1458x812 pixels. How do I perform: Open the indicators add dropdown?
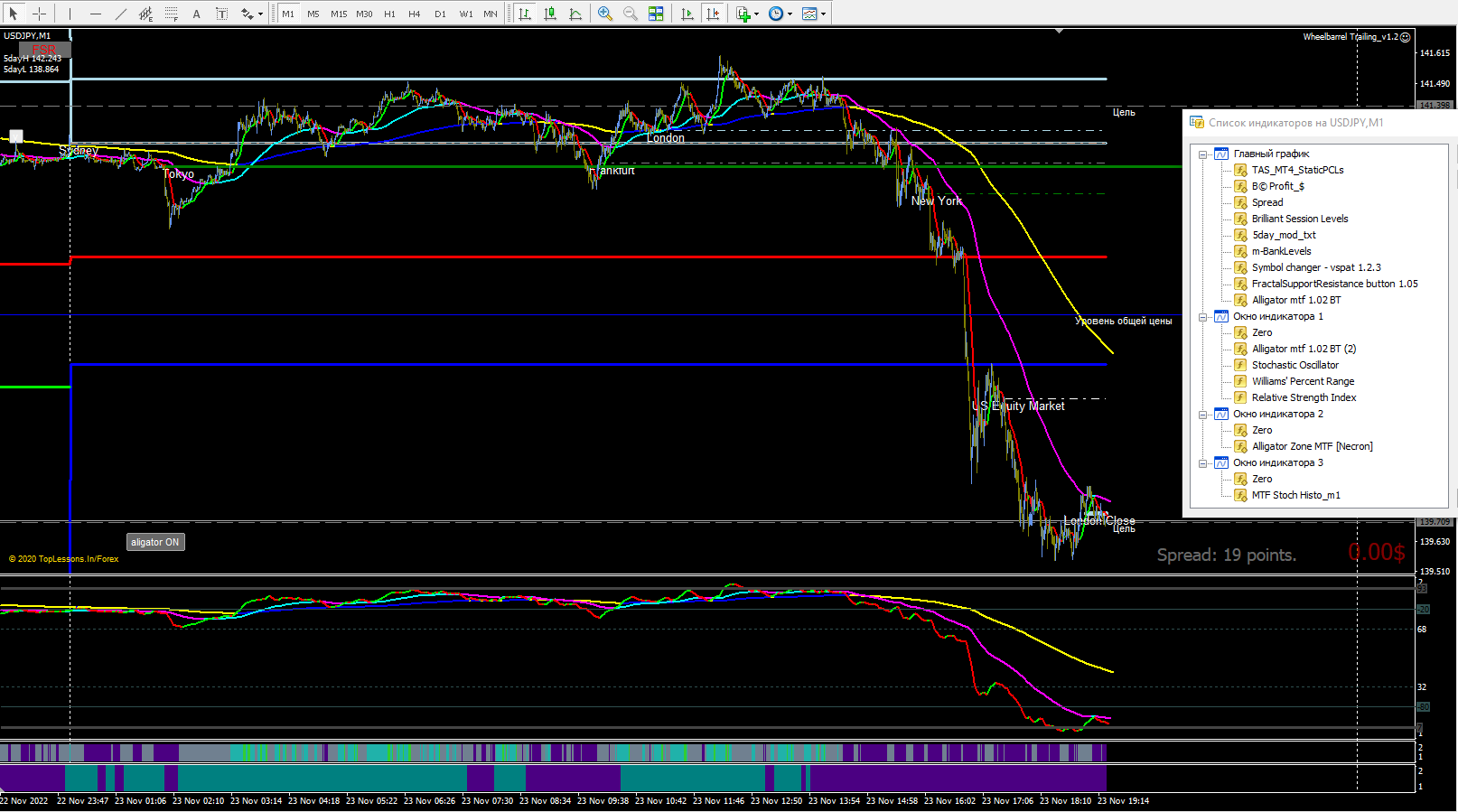[x=747, y=14]
